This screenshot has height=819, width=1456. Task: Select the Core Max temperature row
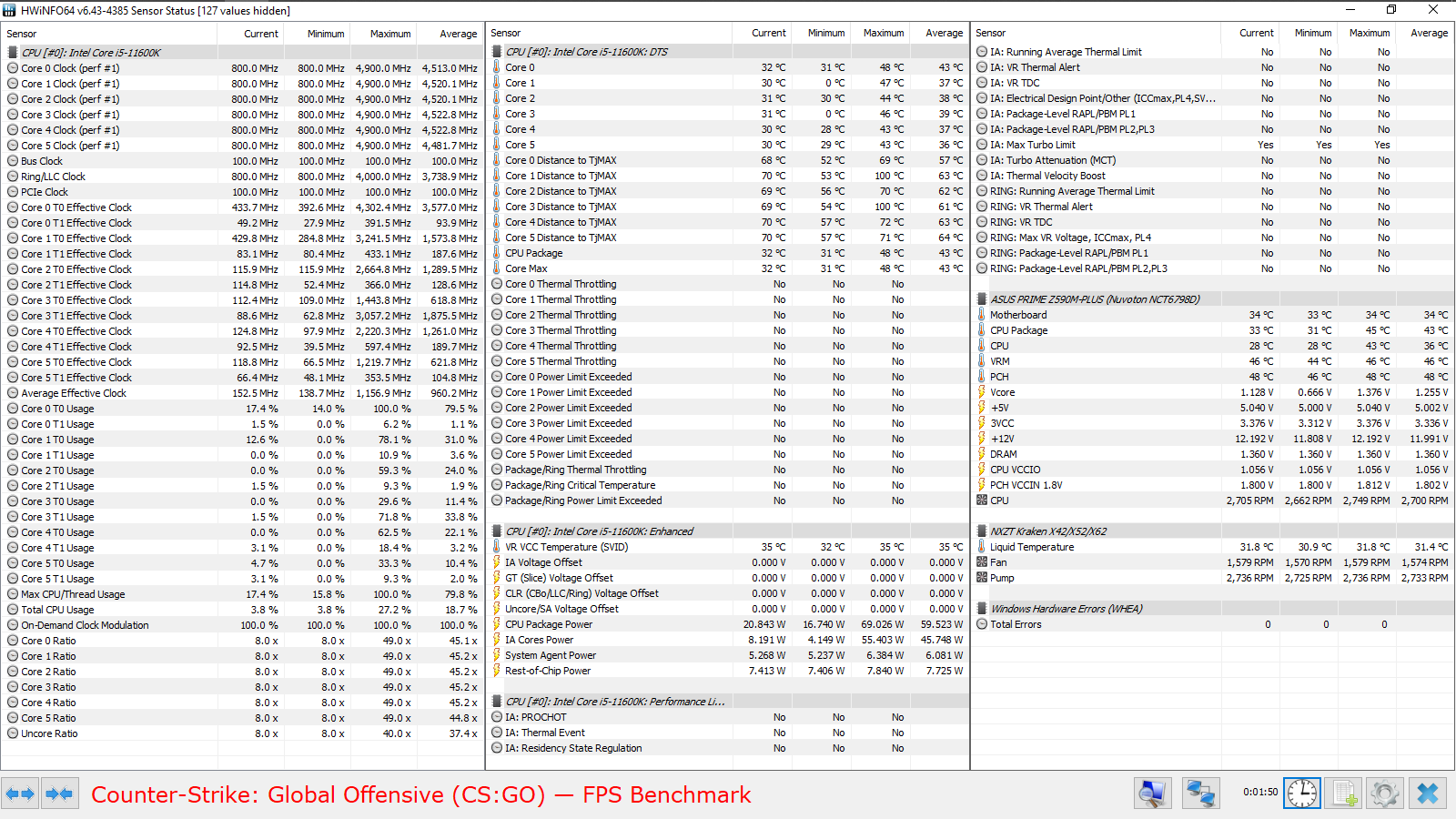[727, 268]
